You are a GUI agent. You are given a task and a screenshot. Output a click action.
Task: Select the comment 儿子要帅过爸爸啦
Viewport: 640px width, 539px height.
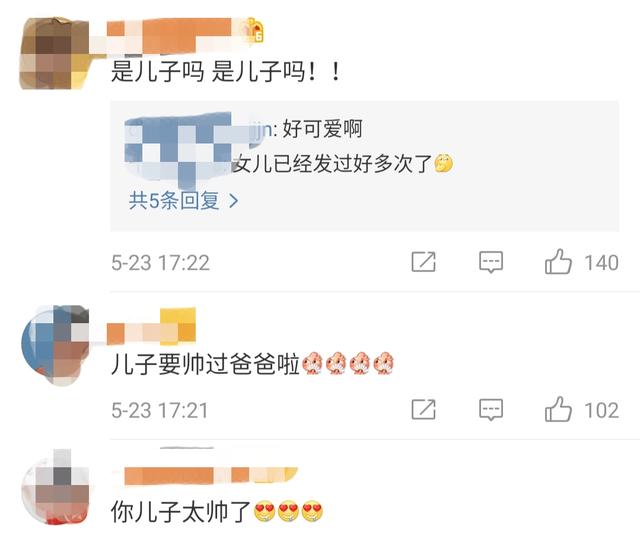click(253, 364)
